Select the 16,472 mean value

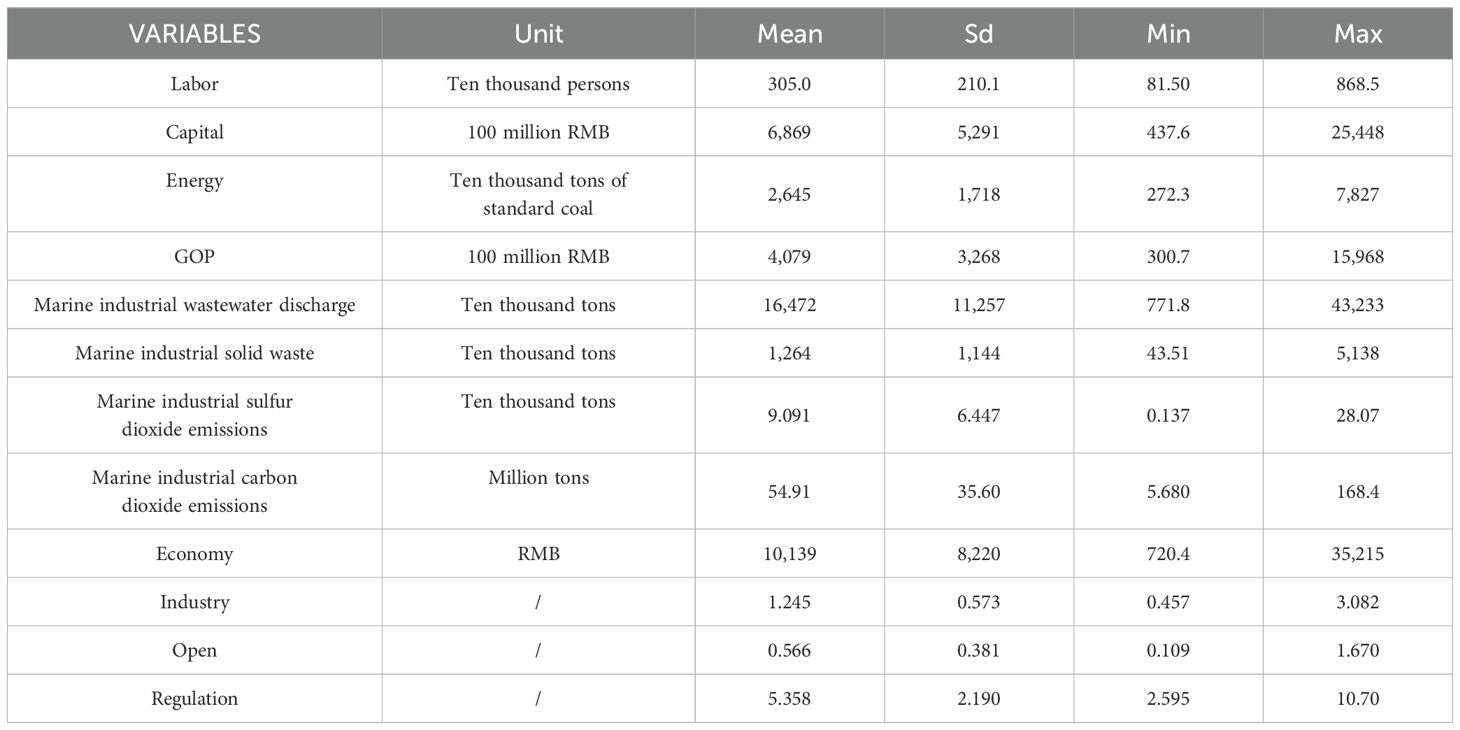(790, 305)
